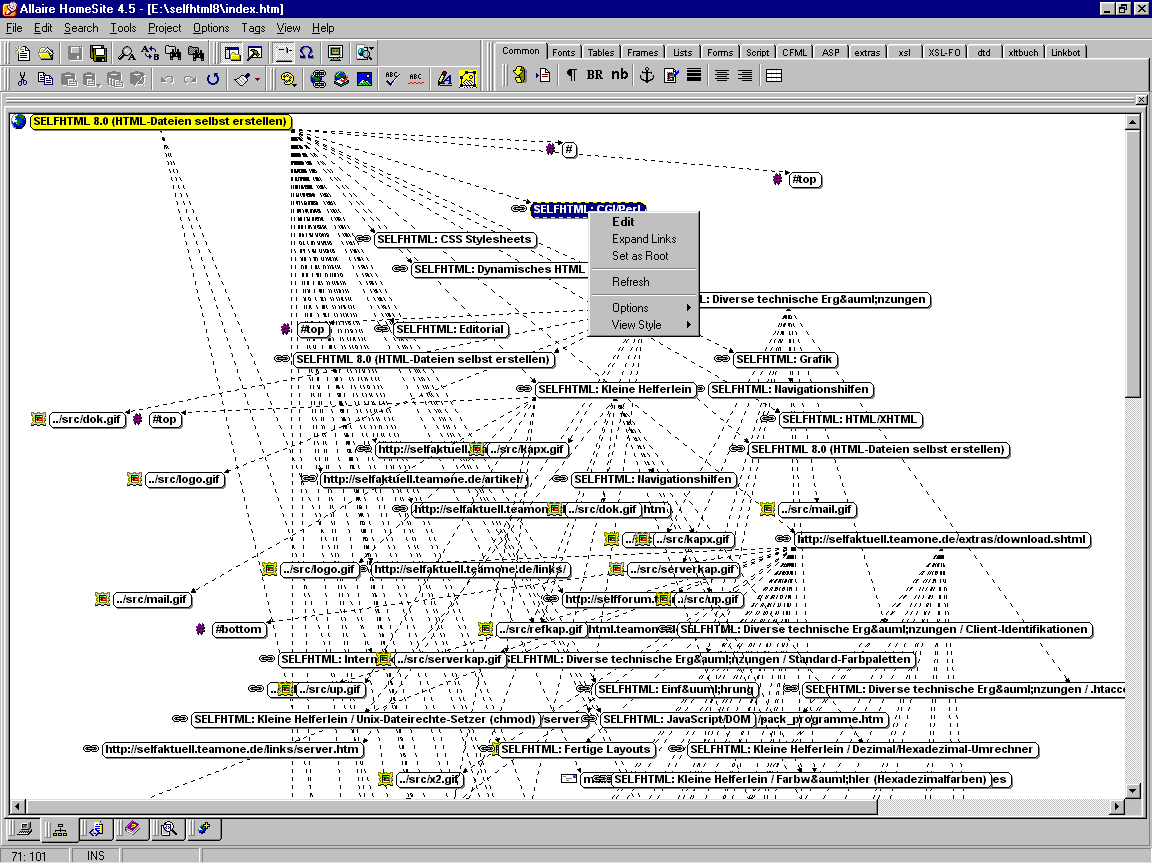Image resolution: width=1152 pixels, height=864 pixels.
Task: Insert special character with Omega icon
Action: 307,53
